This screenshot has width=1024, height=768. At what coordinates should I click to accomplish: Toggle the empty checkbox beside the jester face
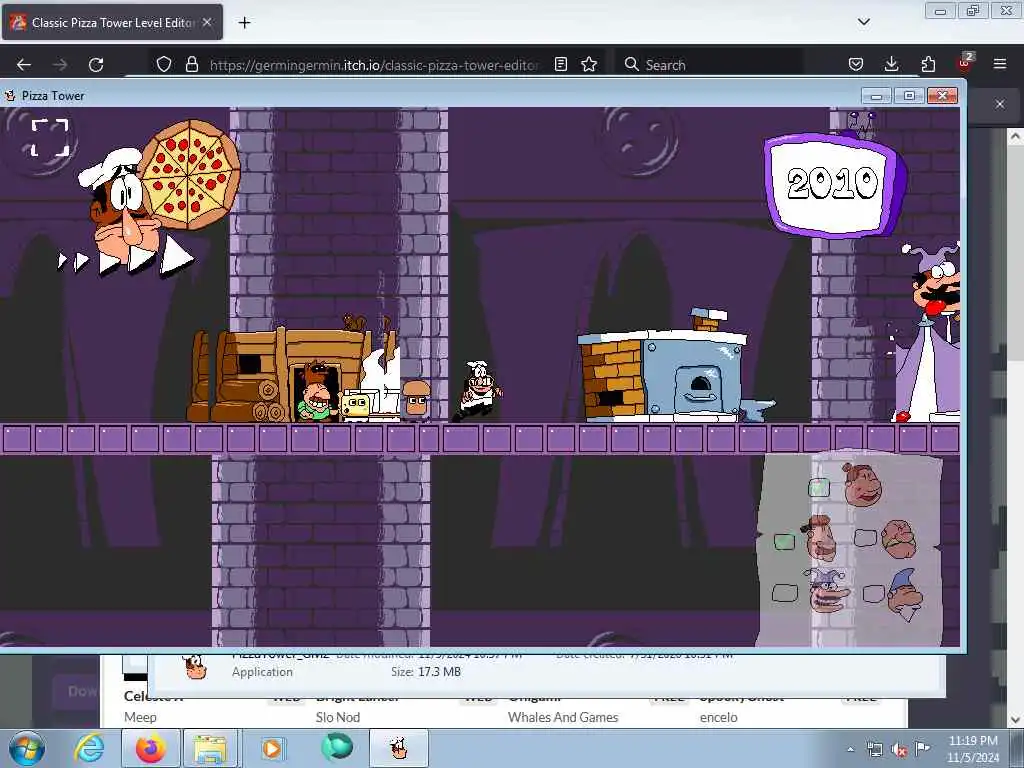click(x=784, y=592)
